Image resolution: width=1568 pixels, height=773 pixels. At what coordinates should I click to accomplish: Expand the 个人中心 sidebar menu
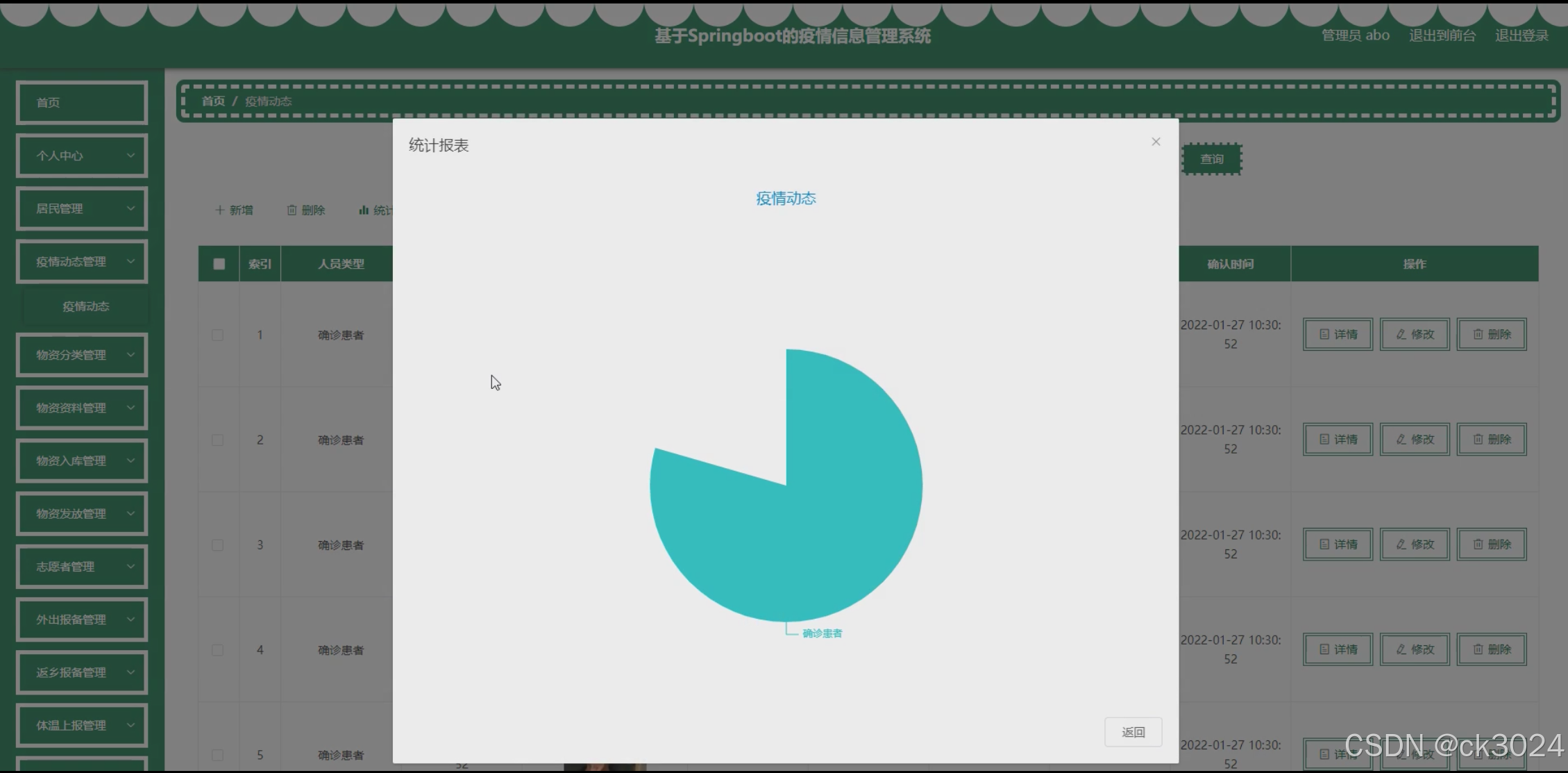[x=82, y=156]
